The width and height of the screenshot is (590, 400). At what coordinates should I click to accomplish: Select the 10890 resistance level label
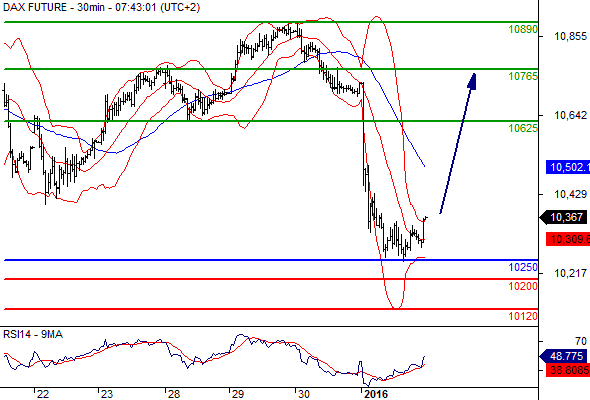pos(523,29)
